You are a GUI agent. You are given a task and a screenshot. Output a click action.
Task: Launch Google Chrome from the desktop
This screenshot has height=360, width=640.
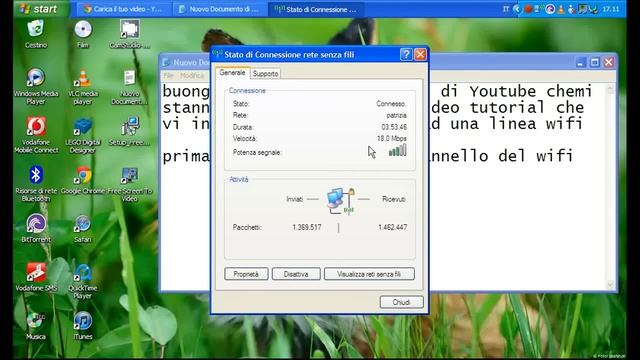click(x=83, y=180)
